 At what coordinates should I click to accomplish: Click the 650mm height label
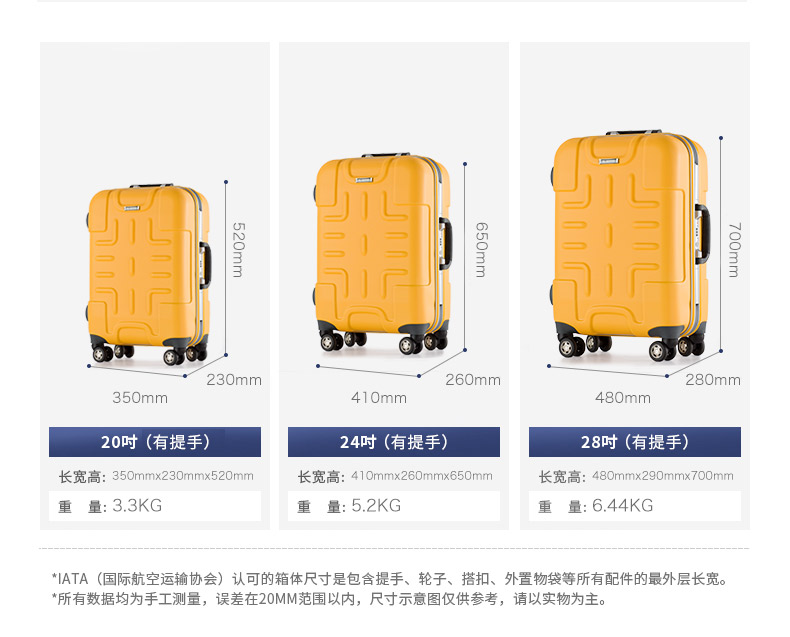click(x=482, y=250)
